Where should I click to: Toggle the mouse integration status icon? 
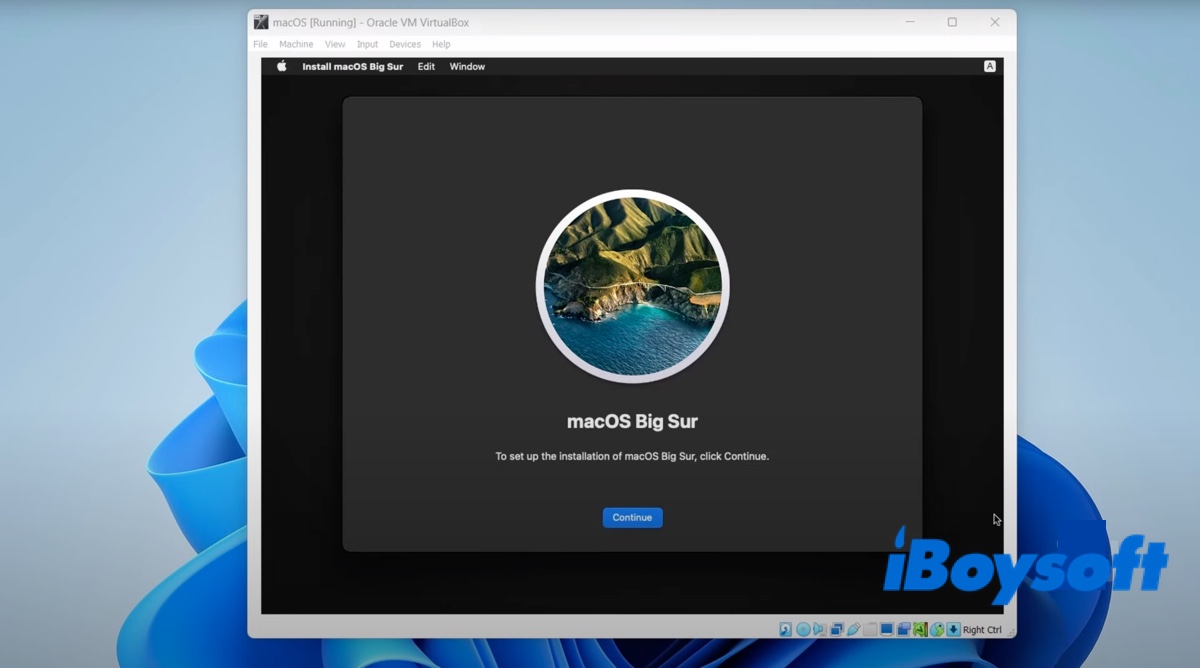point(937,630)
